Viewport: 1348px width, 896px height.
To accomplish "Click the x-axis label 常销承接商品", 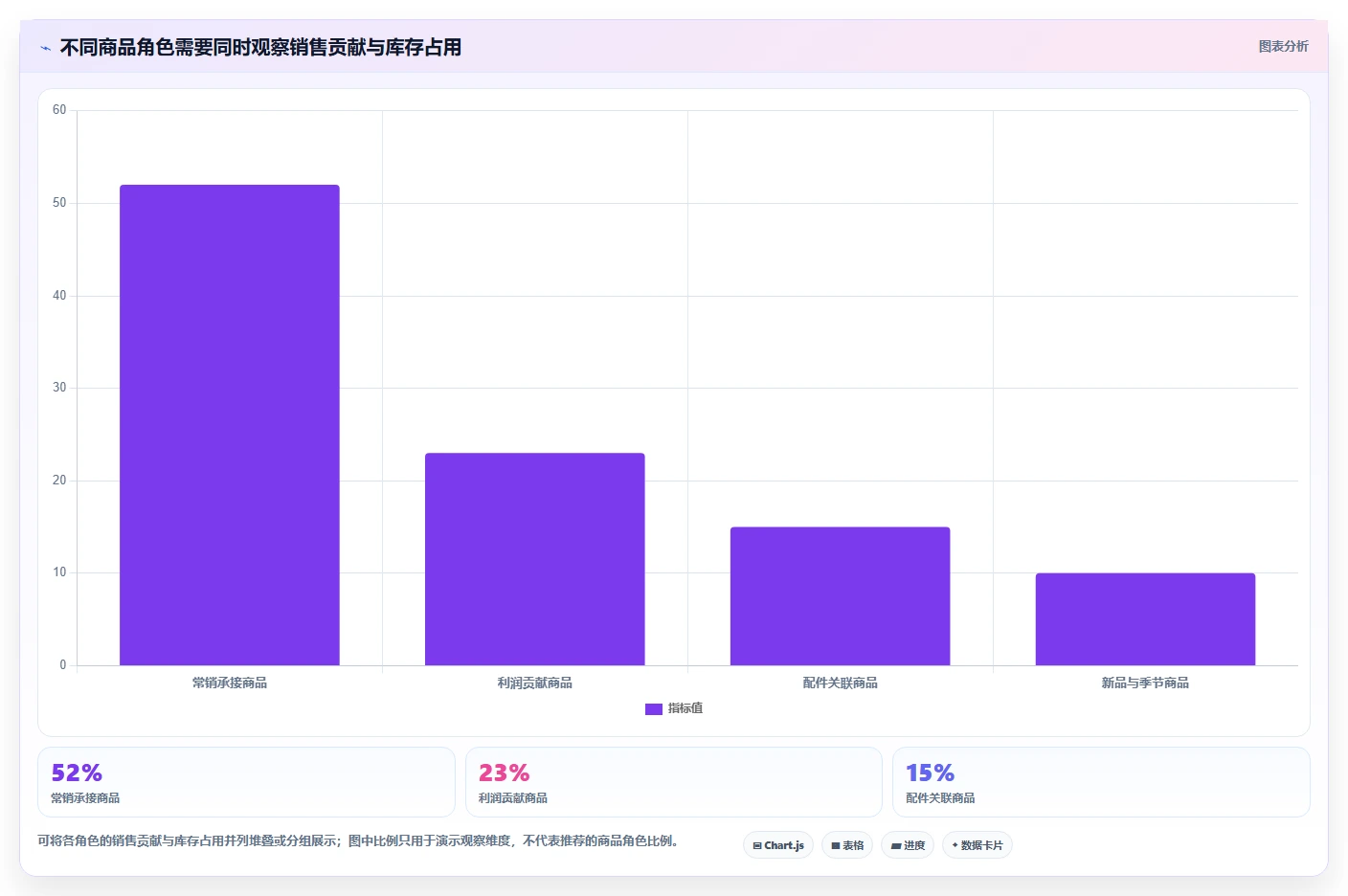I will (230, 683).
